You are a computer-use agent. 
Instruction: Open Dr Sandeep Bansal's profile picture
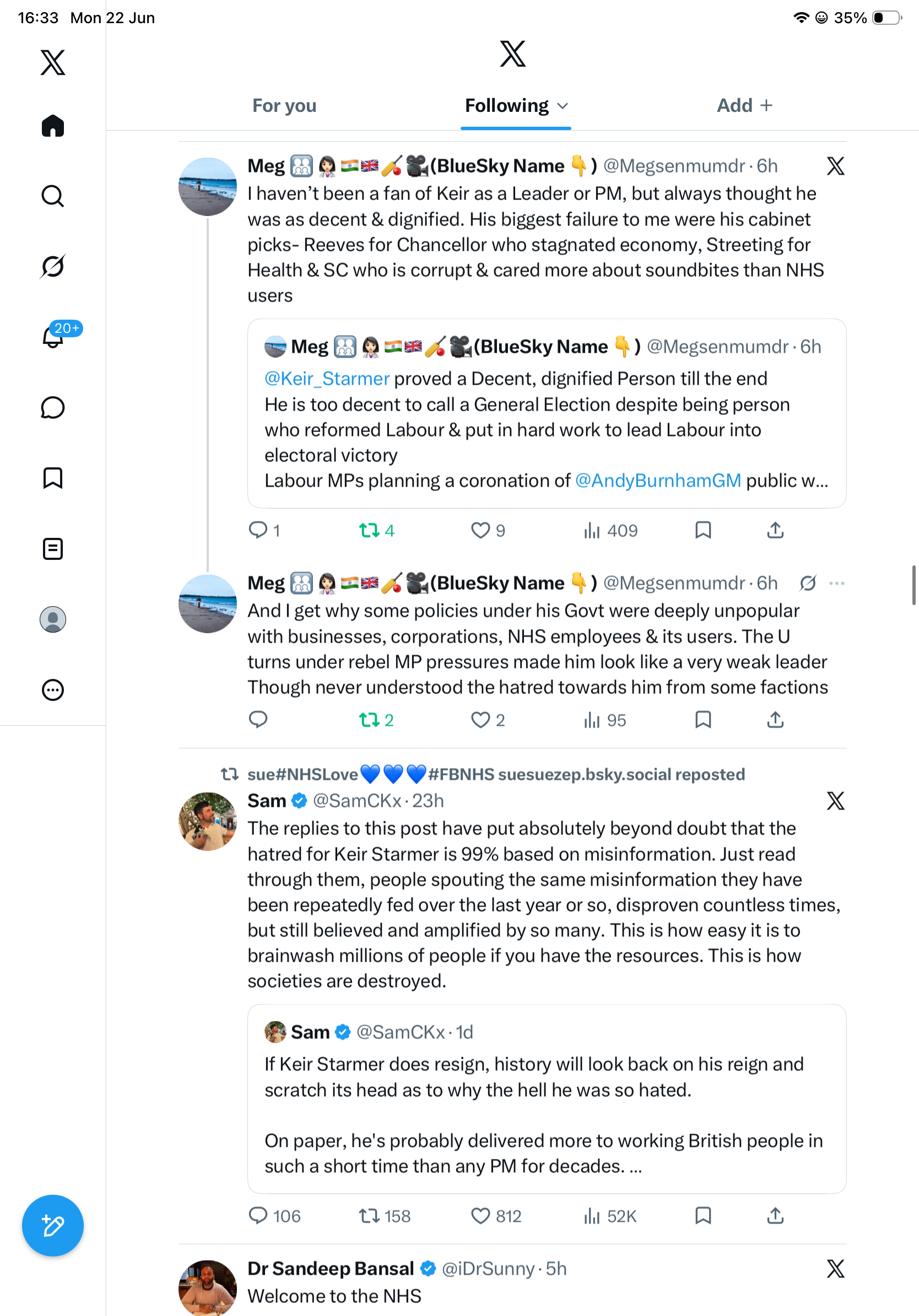[x=207, y=1287]
